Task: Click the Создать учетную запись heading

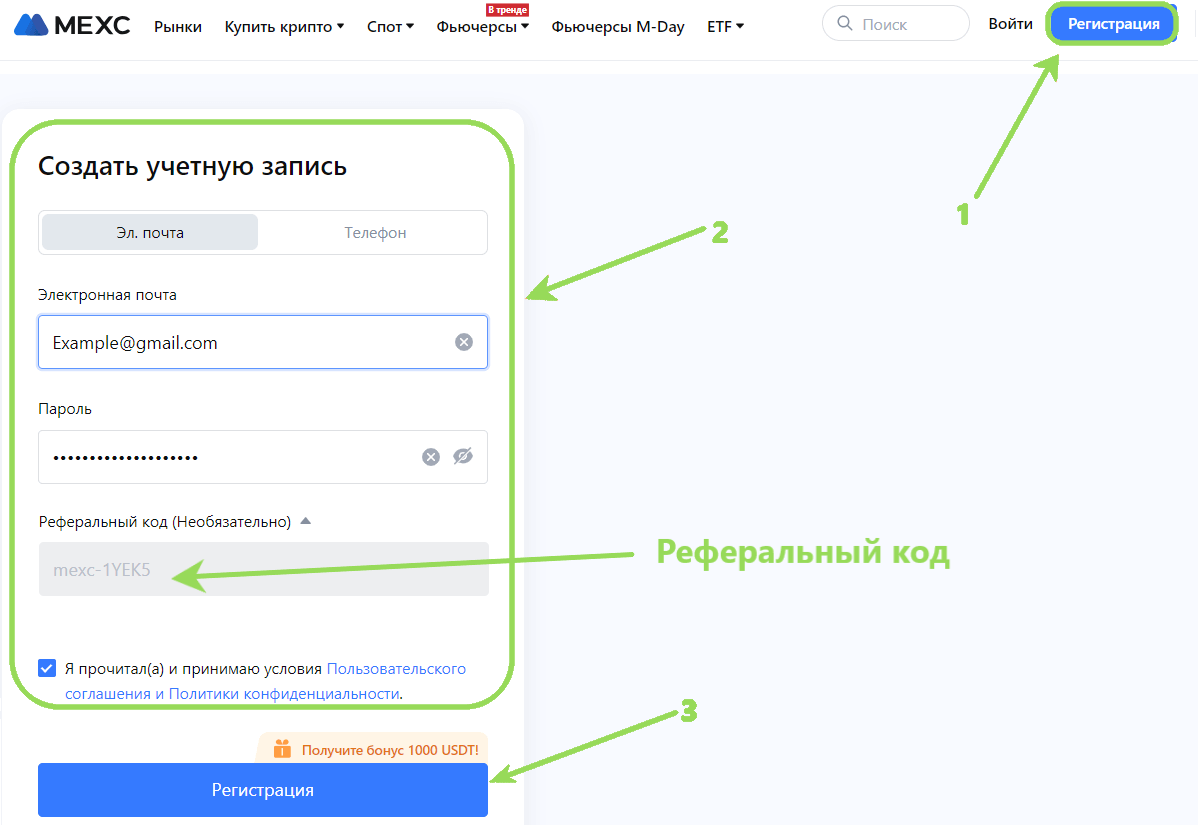Action: 193,166
